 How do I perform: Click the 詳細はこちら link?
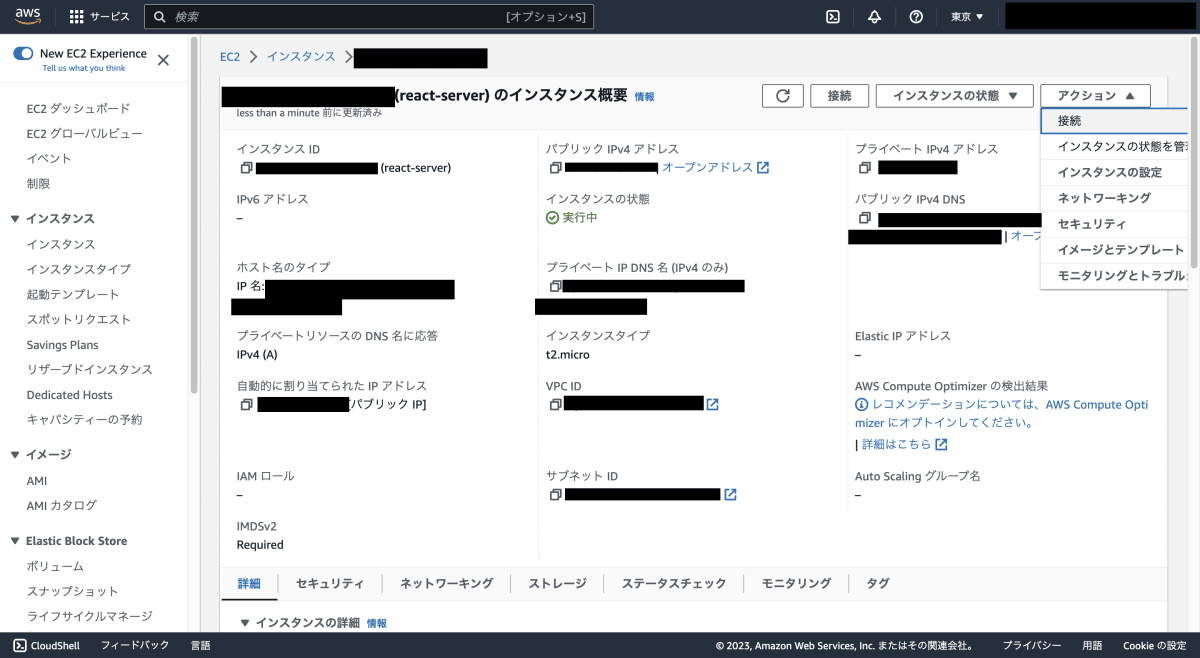(904, 444)
